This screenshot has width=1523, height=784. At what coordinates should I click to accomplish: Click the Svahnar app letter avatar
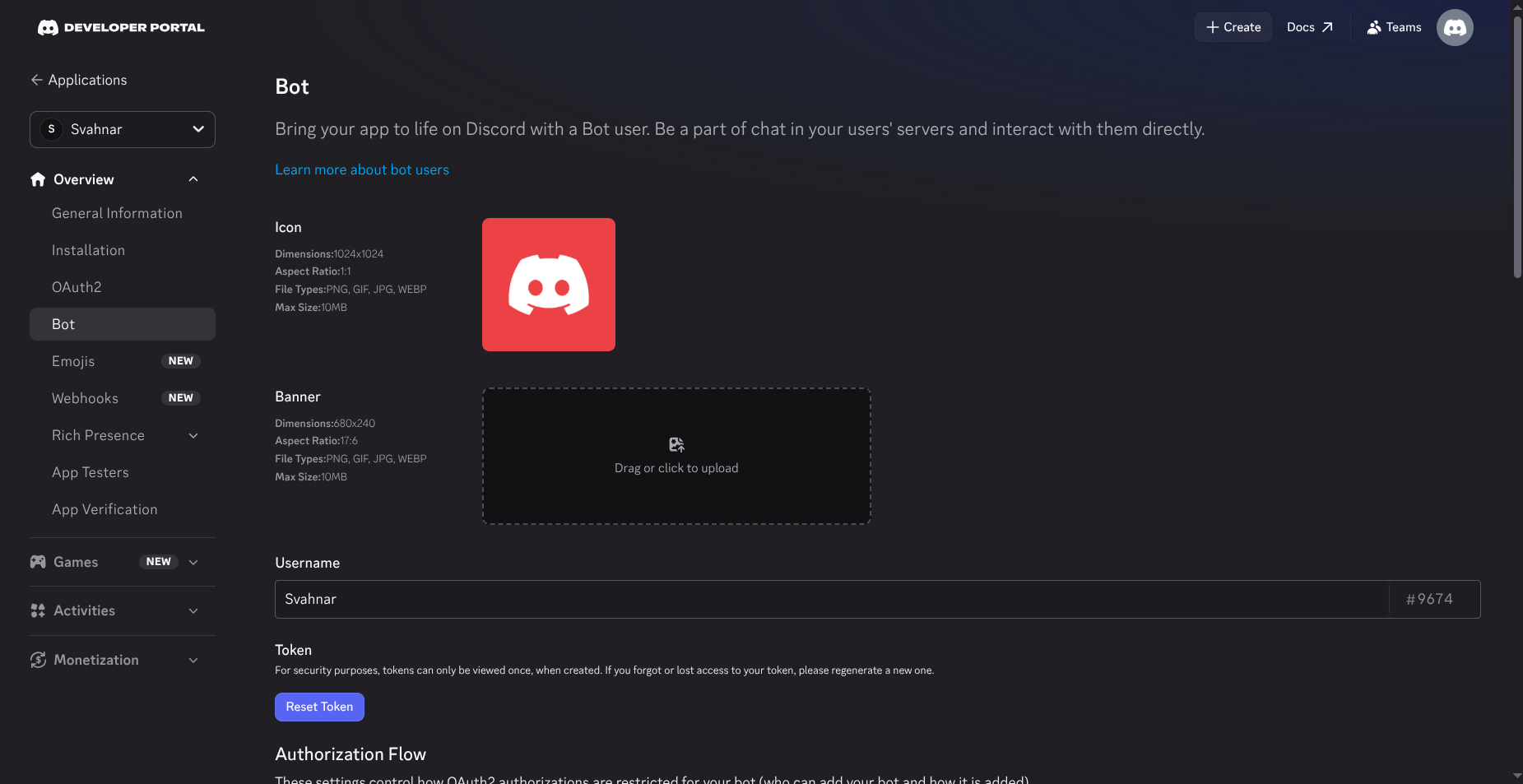pyautogui.click(x=52, y=129)
